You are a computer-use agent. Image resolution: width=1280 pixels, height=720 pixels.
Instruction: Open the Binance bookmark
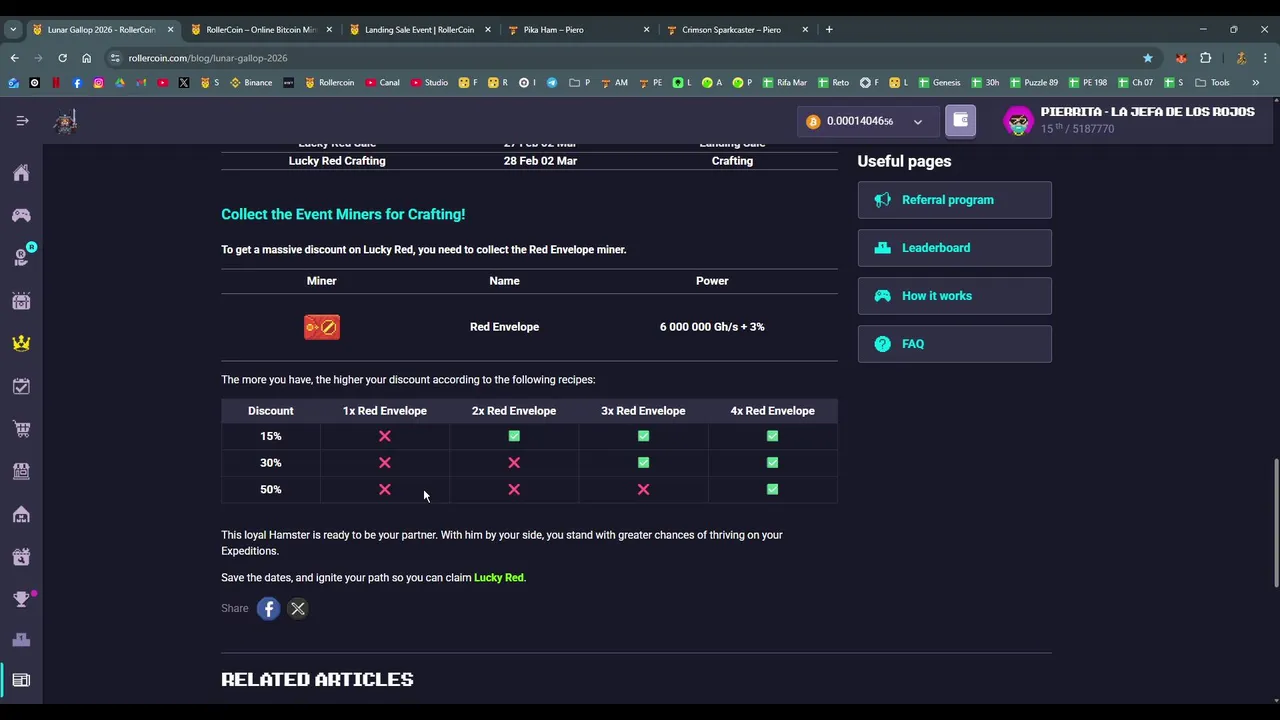(251, 83)
